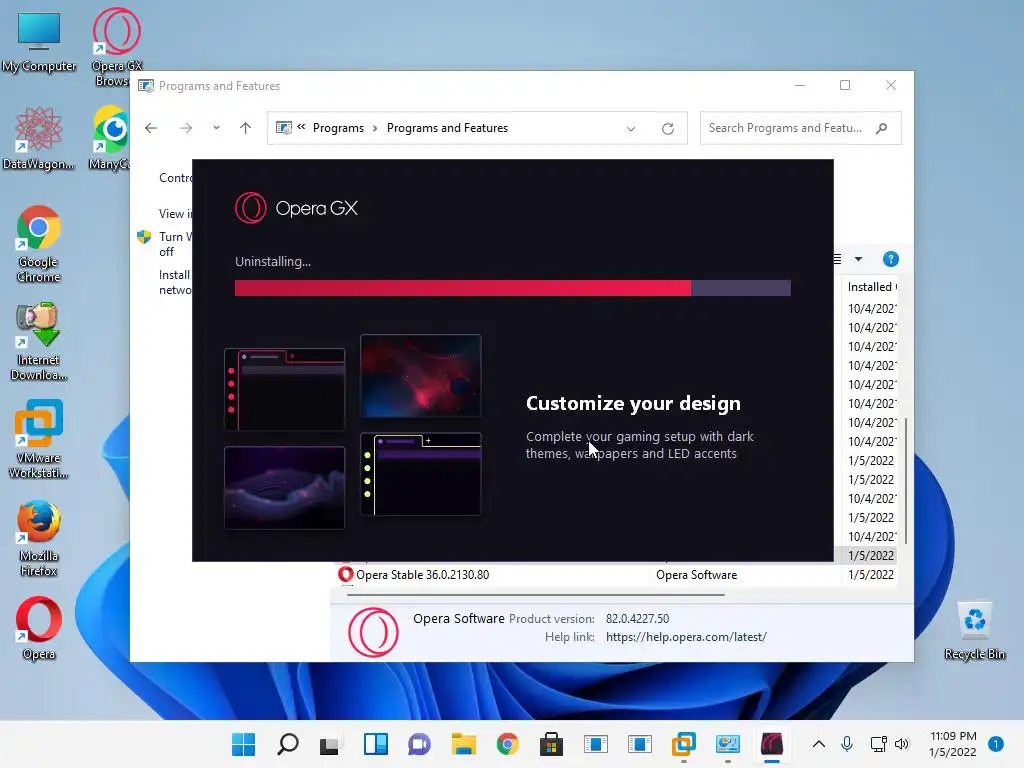This screenshot has height=768, width=1024.
Task: Click Programs and Features in breadcrumb
Action: click(447, 128)
